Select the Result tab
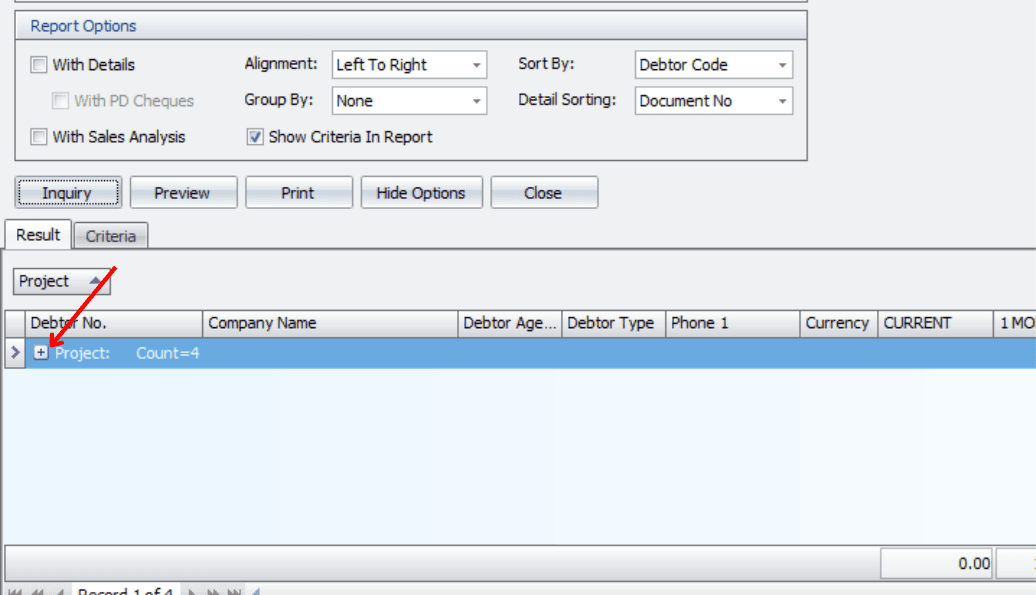This screenshot has width=1036, height=595. pos(38,235)
